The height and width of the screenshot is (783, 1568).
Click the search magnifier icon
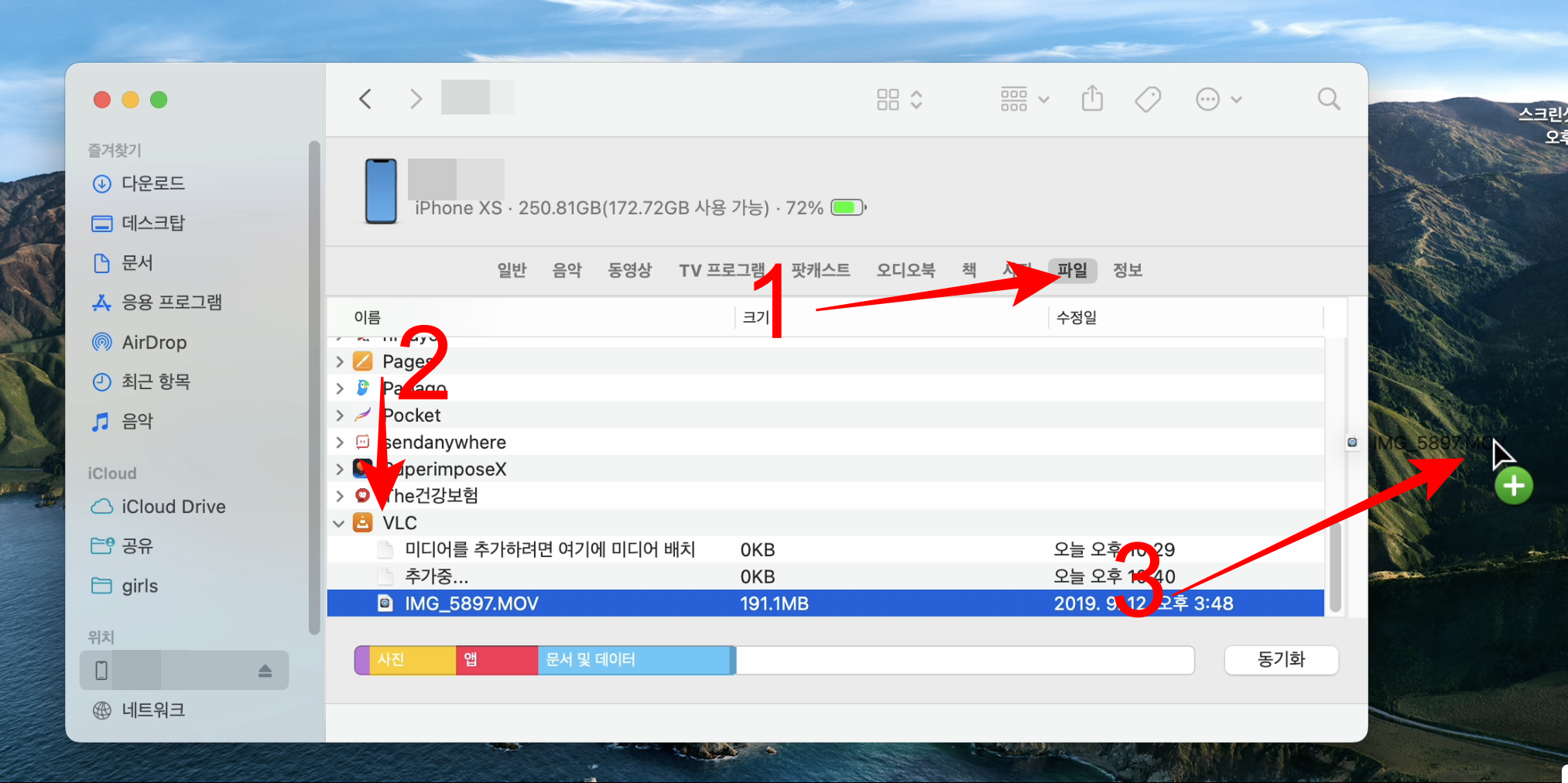[x=1329, y=99]
